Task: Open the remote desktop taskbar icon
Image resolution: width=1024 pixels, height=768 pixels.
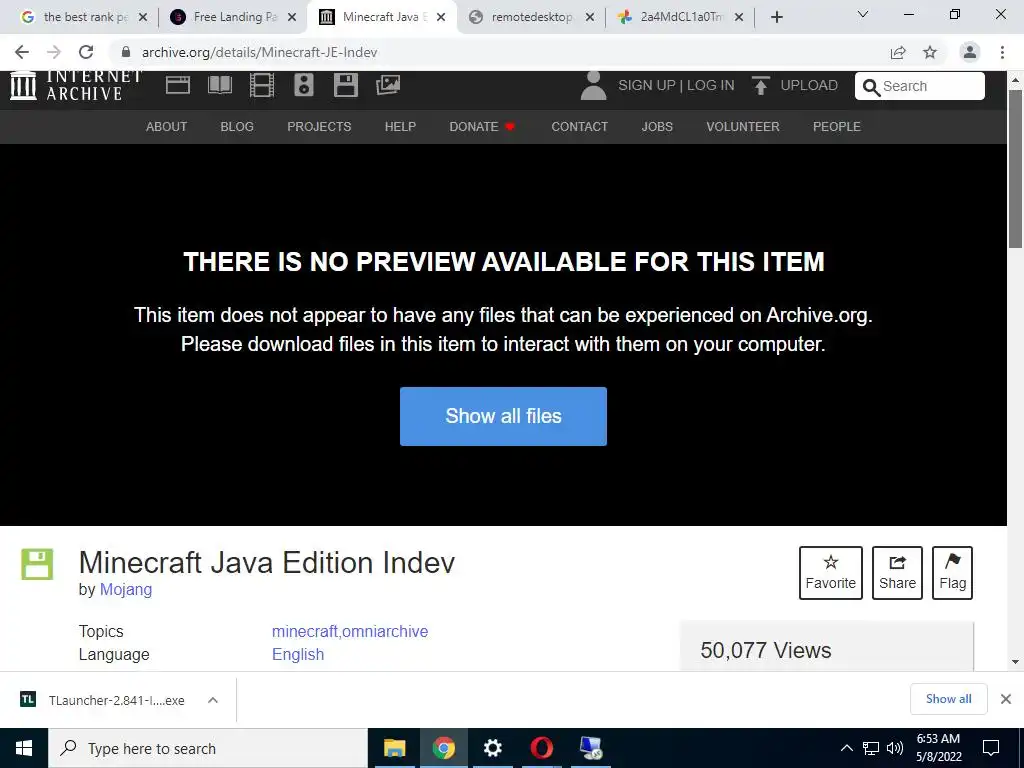Action: coord(590,748)
